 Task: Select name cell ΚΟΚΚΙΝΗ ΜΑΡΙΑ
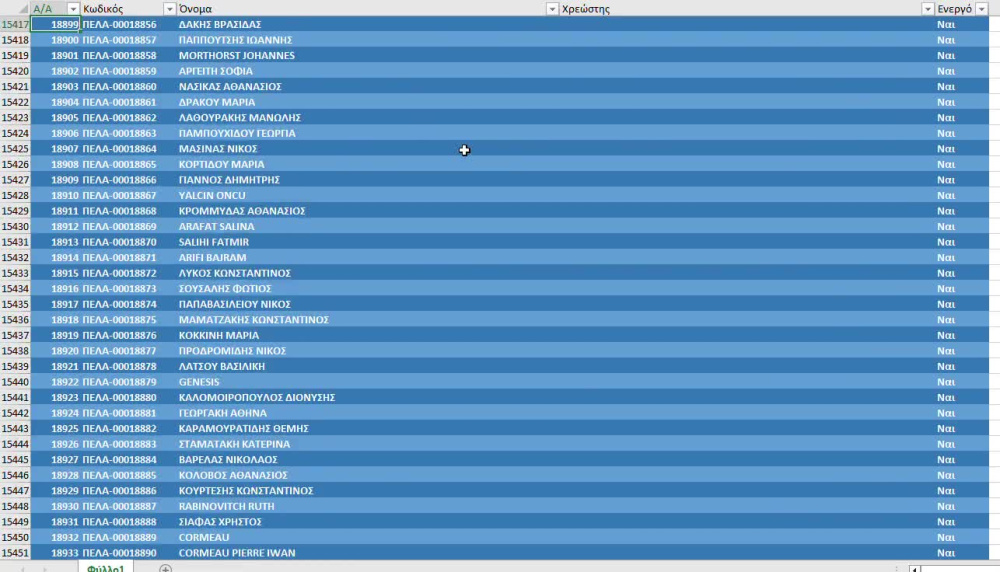pyautogui.click(x=367, y=335)
